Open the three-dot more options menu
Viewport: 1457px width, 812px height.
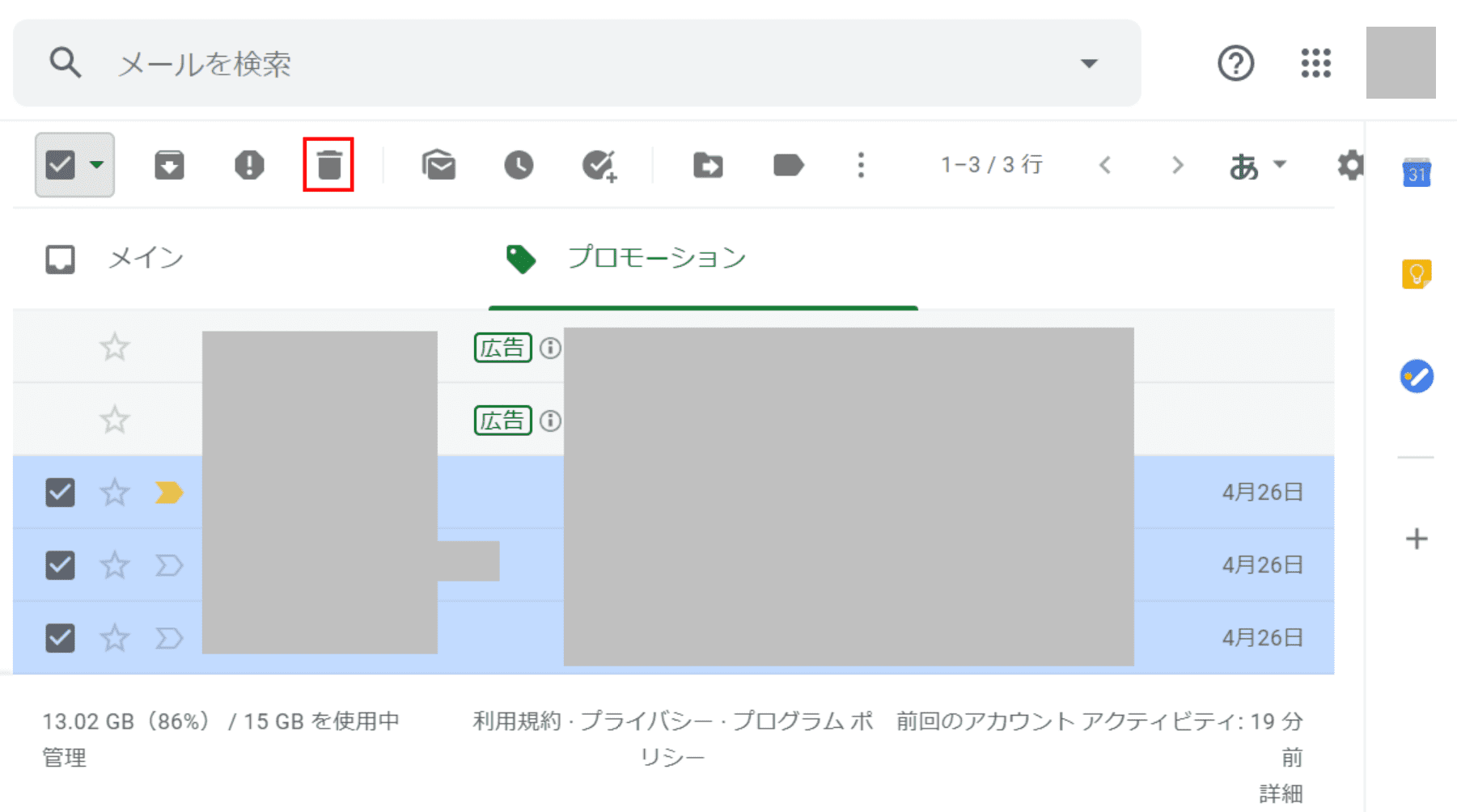pos(861,165)
